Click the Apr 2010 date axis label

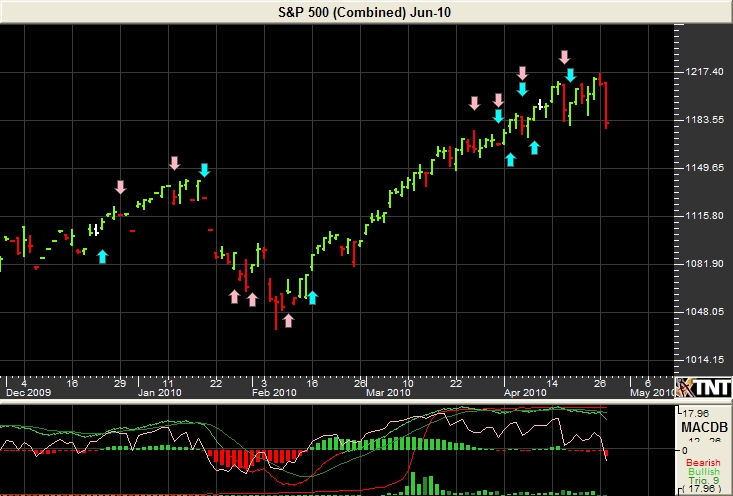click(525, 392)
